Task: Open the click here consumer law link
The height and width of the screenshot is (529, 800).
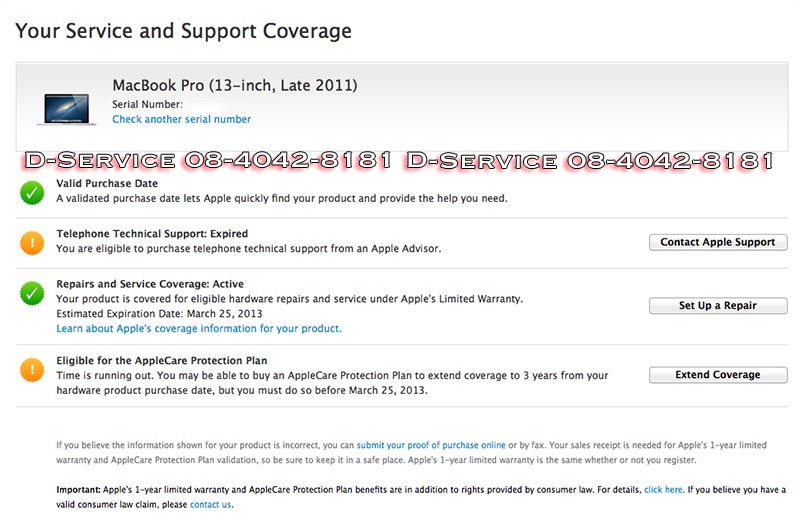Action: pos(663,489)
